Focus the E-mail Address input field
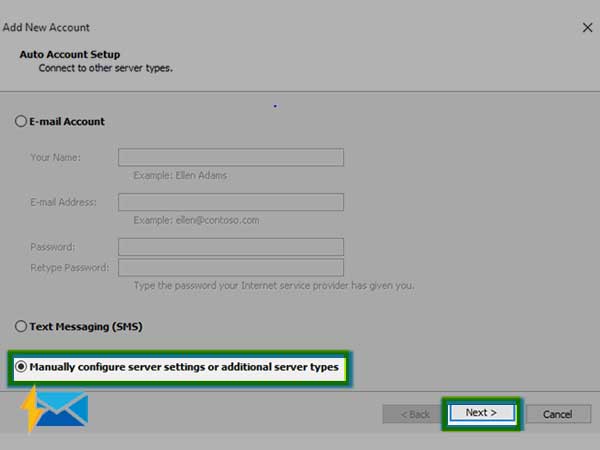600x450 pixels. (231, 202)
